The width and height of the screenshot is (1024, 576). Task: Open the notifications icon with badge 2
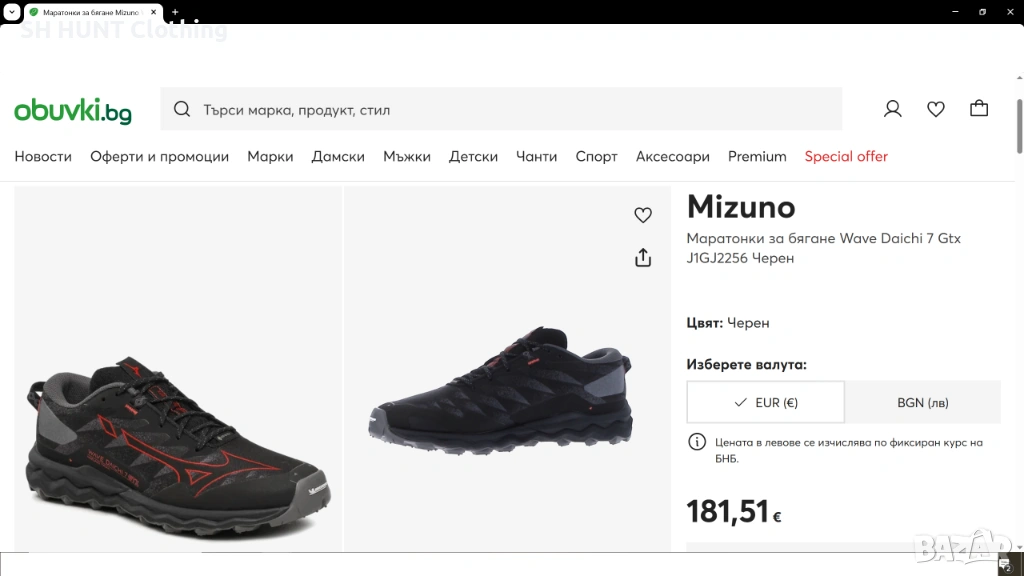click(1005, 565)
